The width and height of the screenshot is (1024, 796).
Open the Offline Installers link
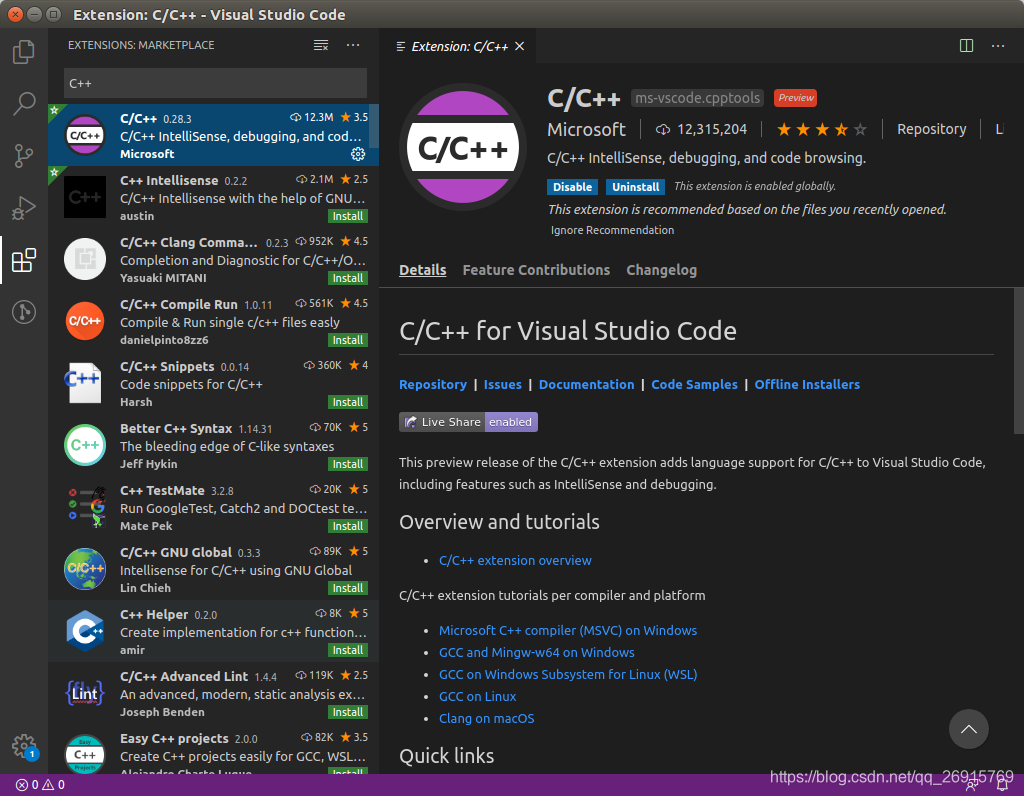pos(807,385)
